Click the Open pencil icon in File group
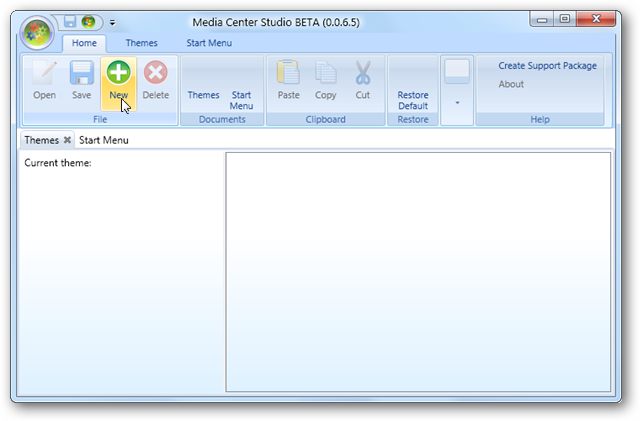The height and width of the screenshot is (421, 640). [44, 73]
